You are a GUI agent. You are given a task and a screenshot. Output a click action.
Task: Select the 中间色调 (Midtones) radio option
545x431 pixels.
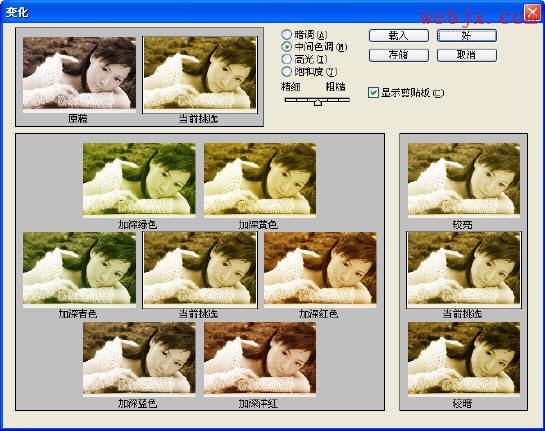point(286,47)
